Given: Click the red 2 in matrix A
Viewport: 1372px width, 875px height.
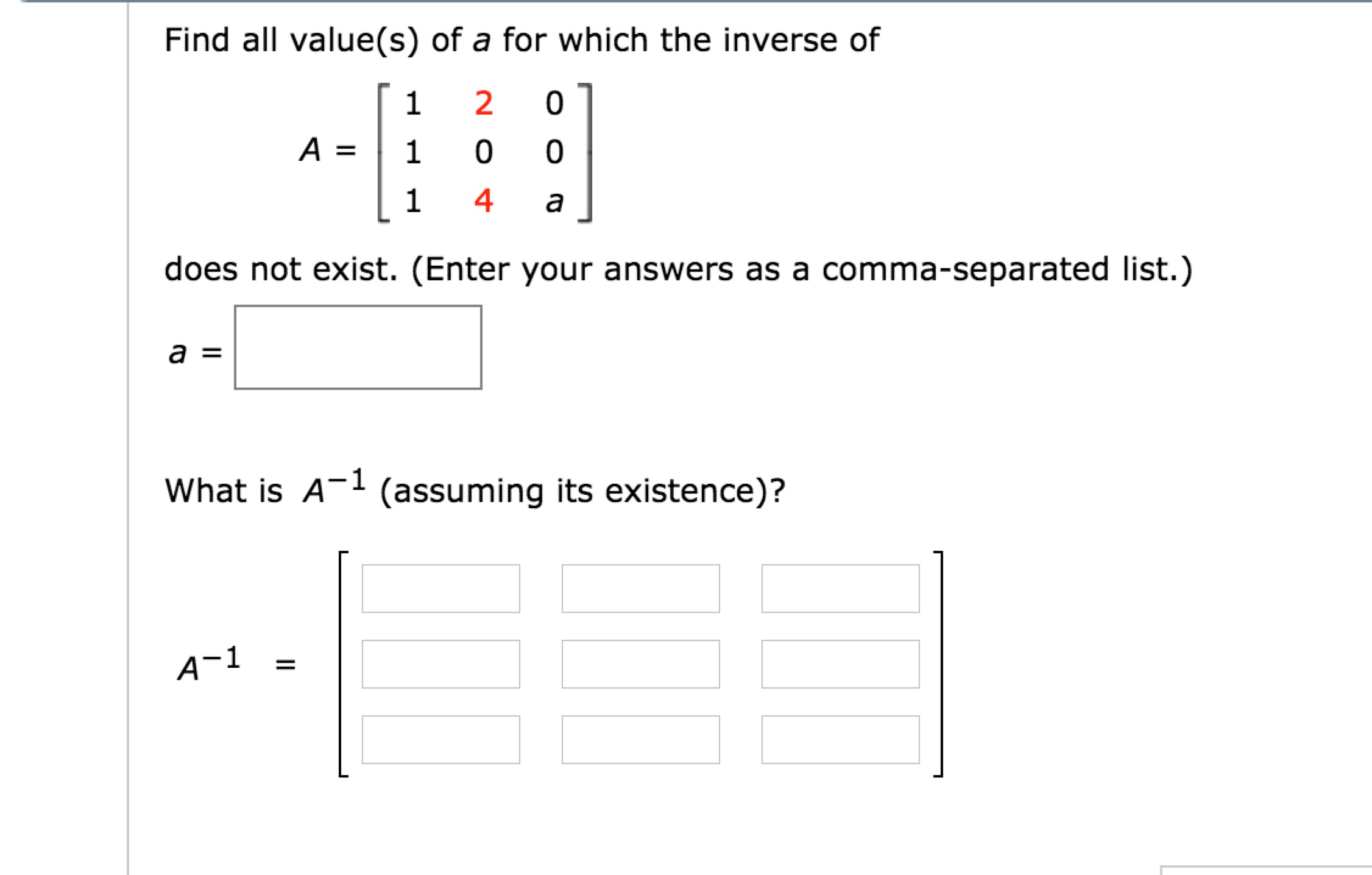Looking at the screenshot, I should (484, 103).
